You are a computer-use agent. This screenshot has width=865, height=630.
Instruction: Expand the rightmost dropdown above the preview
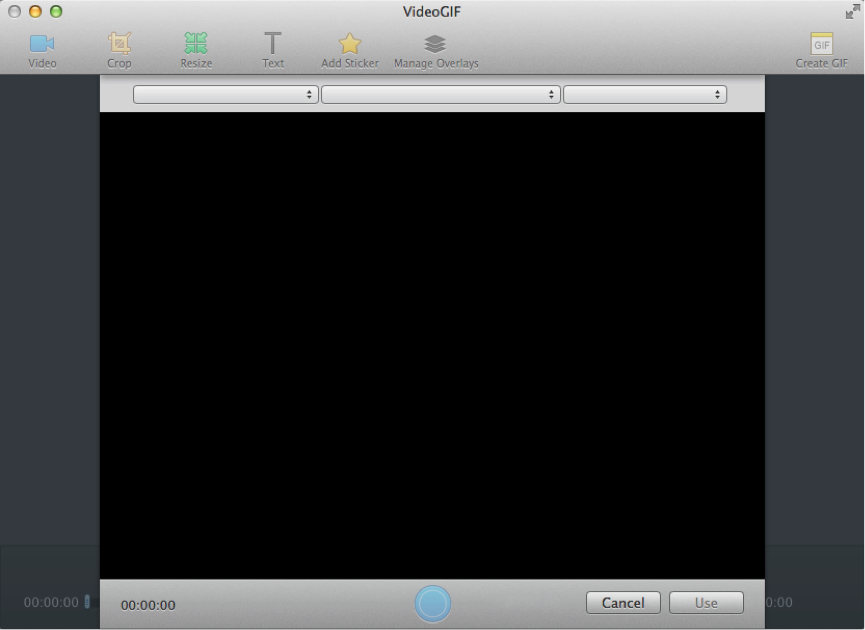[x=644, y=94]
